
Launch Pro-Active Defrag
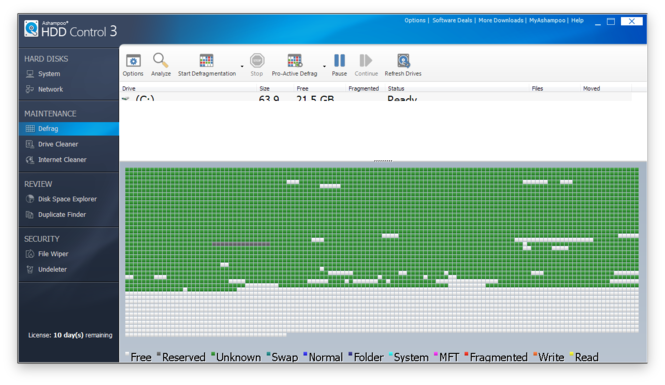coord(294,65)
